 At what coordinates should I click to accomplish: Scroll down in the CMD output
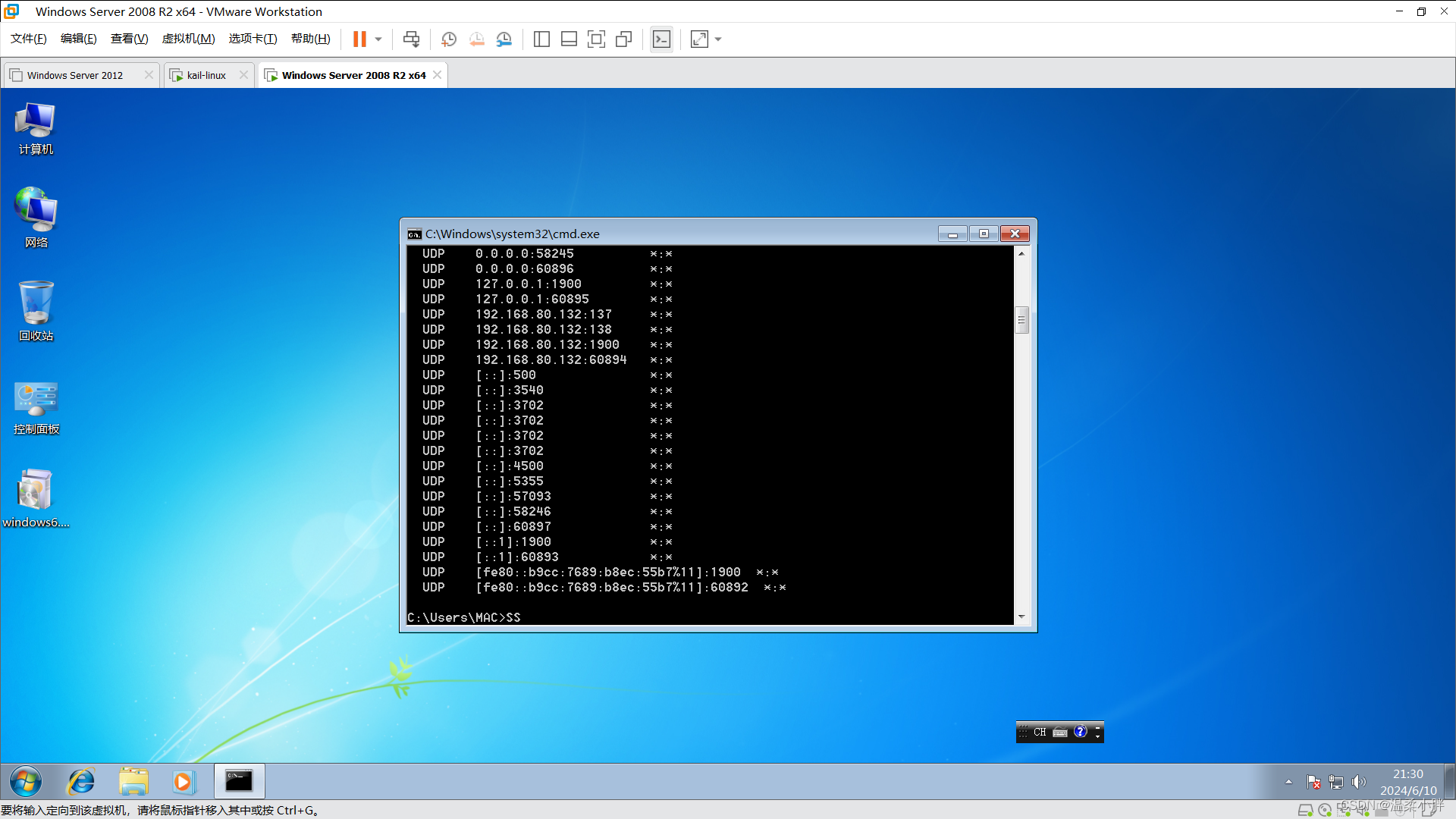click(1022, 616)
